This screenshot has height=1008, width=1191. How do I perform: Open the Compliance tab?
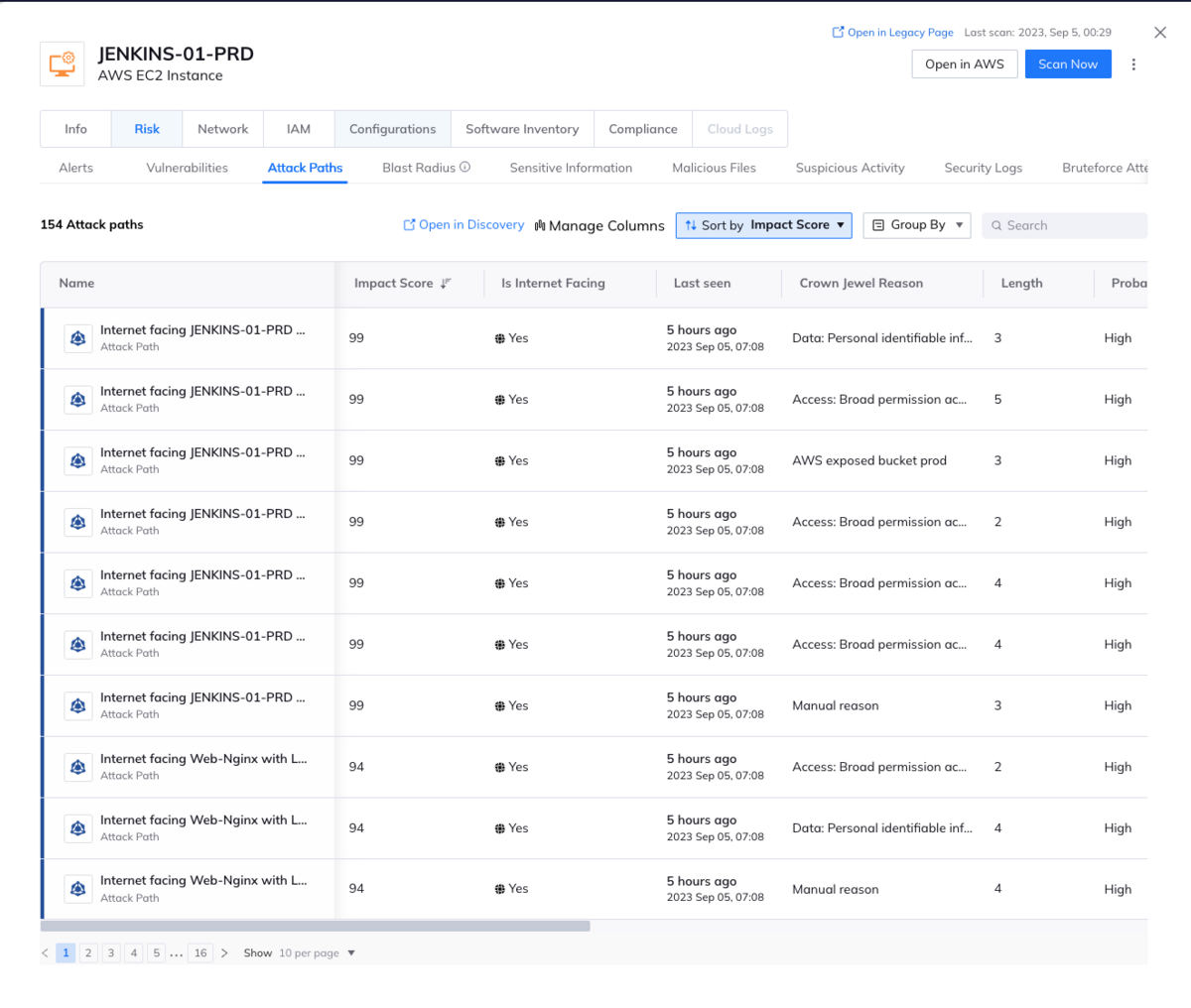coord(643,129)
